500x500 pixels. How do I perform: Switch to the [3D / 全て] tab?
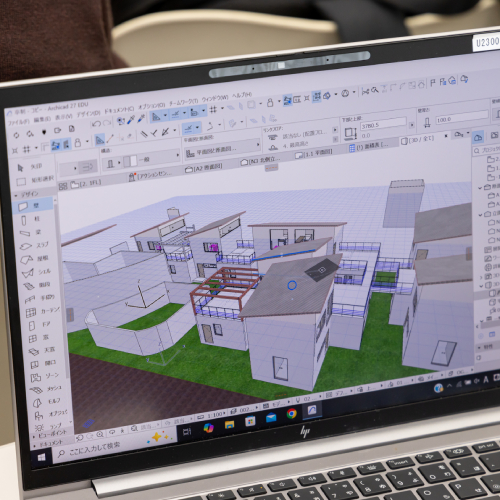point(417,140)
